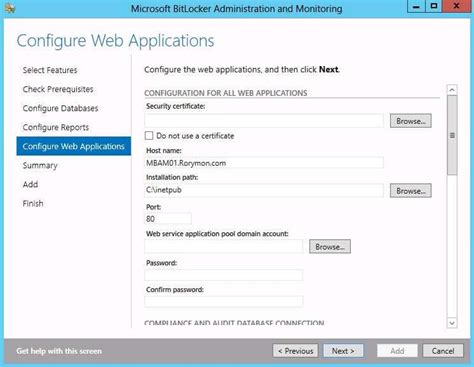Click the Host name field
The image size is (474, 367).
point(264,163)
